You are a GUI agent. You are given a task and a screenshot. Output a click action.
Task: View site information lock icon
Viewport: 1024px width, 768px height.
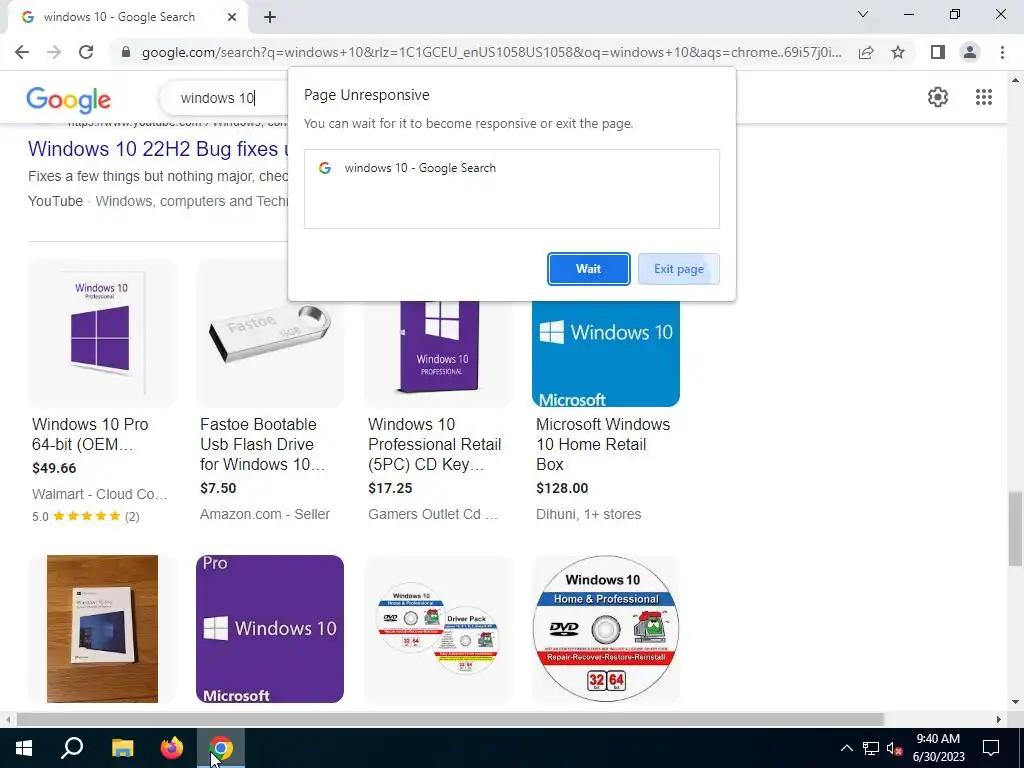coord(126,52)
